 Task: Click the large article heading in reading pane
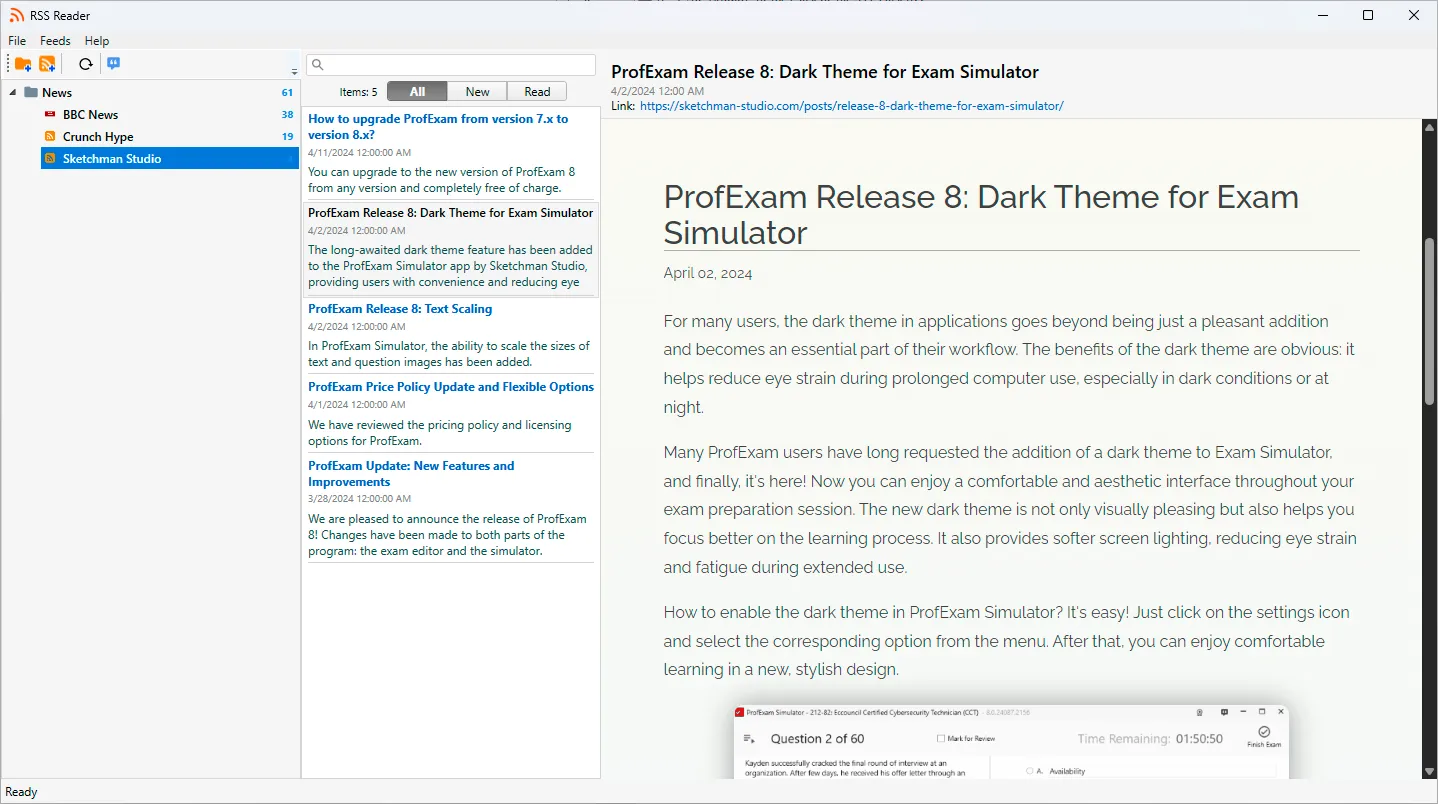[x=981, y=214]
